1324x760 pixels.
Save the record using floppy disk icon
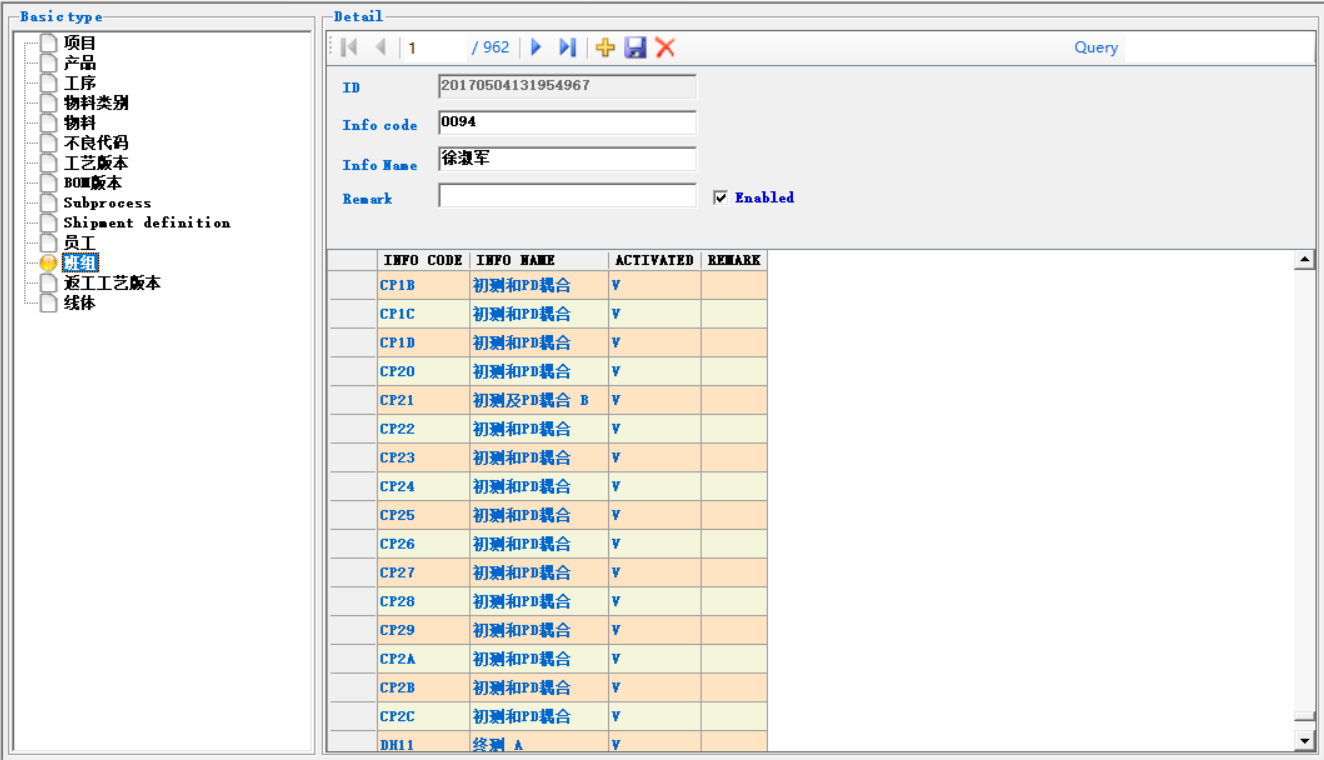click(x=635, y=47)
